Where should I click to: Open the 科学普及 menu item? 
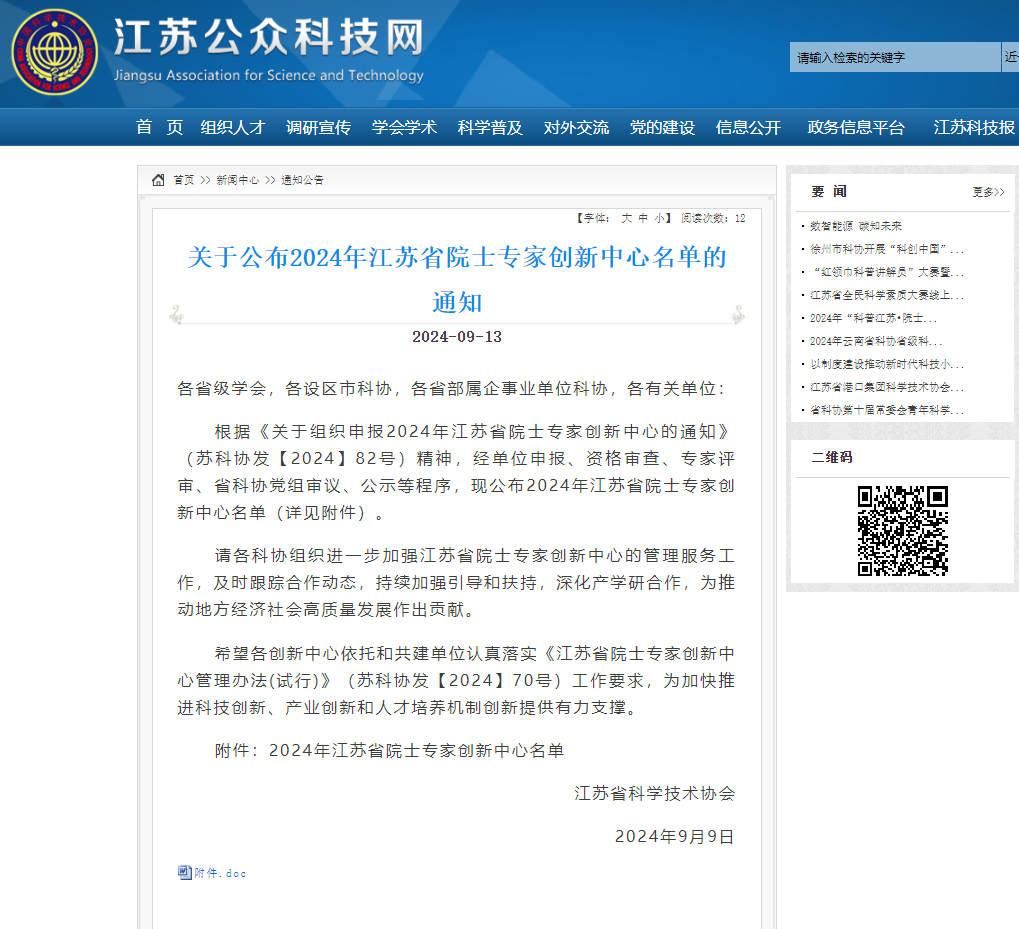[x=490, y=127]
